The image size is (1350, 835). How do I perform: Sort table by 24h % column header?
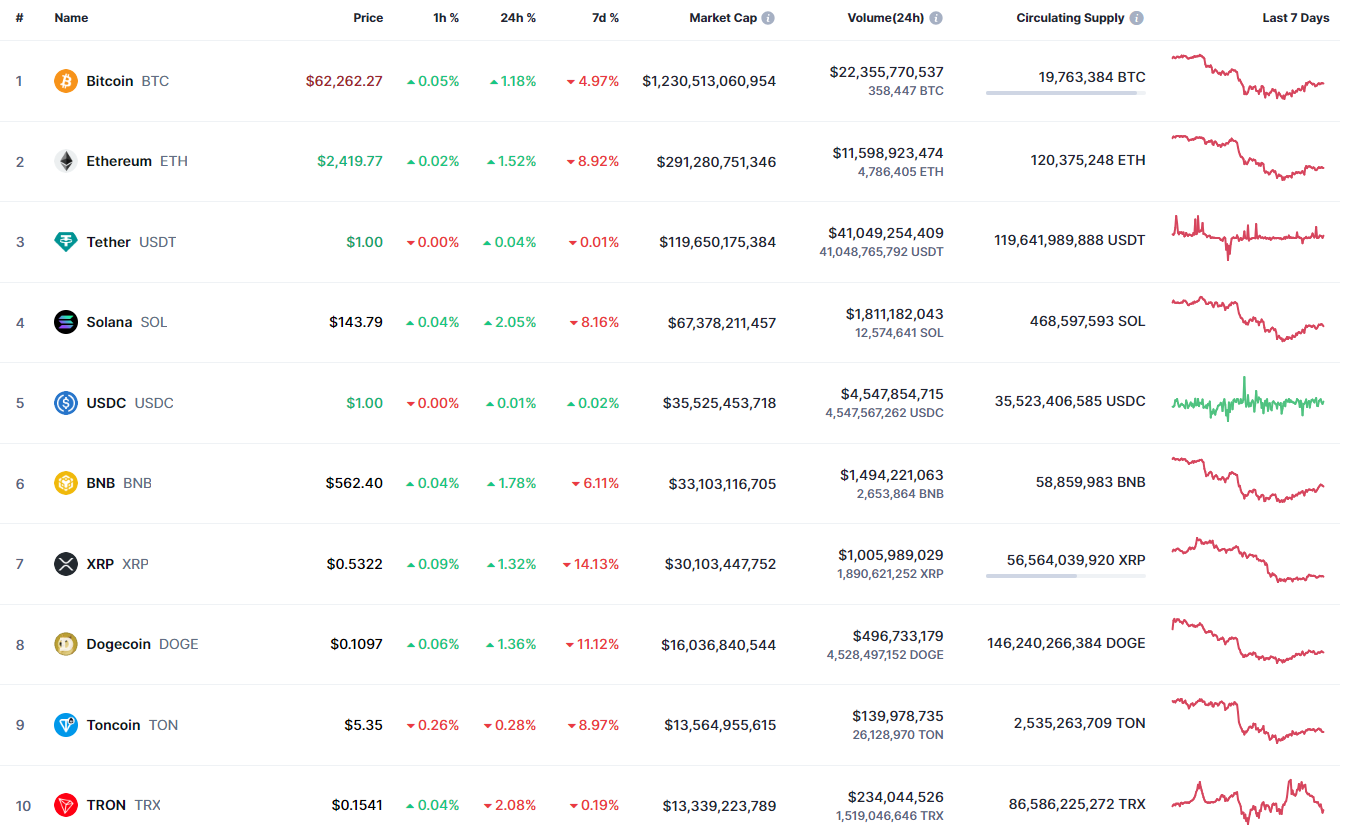(x=518, y=18)
